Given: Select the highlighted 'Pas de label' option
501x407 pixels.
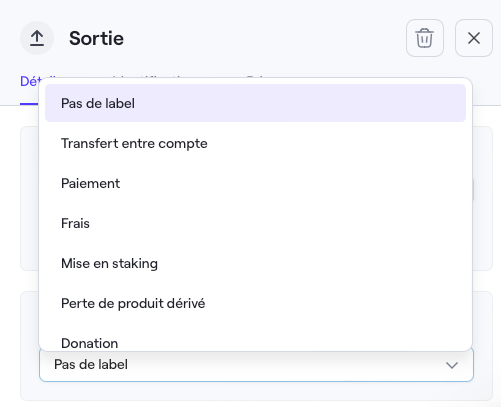Looking at the screenshot, I should tap(255, 103).
